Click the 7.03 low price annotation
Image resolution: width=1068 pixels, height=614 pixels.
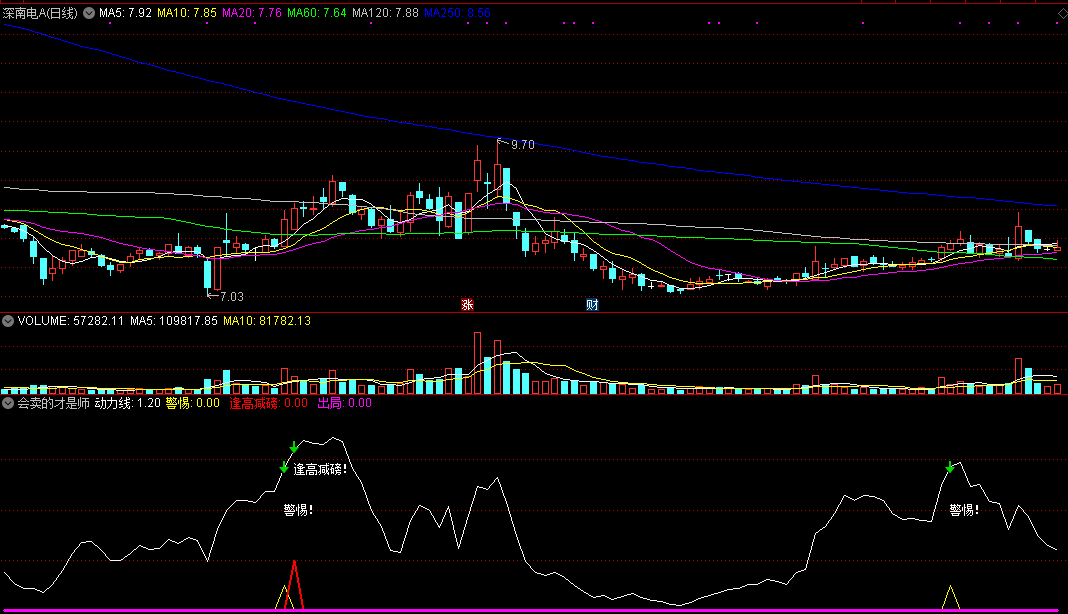click(x=232, y=296)
